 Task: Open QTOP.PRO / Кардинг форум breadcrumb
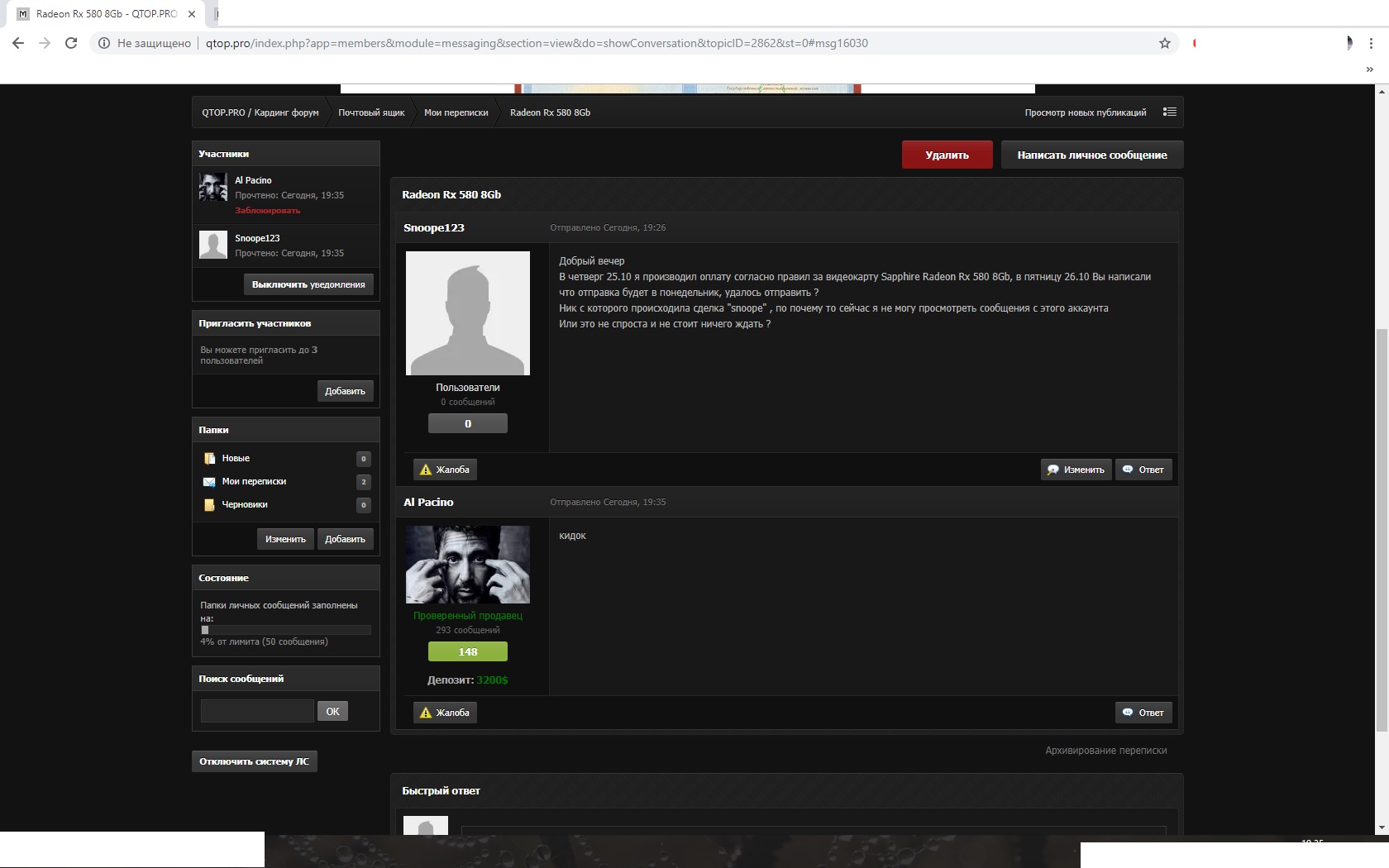coord(260,112)
